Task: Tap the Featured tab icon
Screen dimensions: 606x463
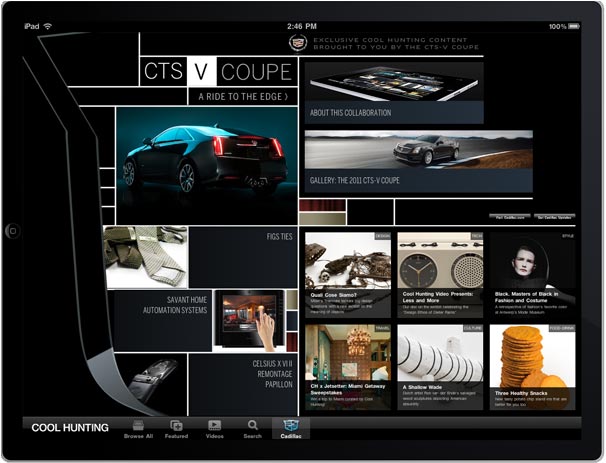Action: tap(176, 426)
